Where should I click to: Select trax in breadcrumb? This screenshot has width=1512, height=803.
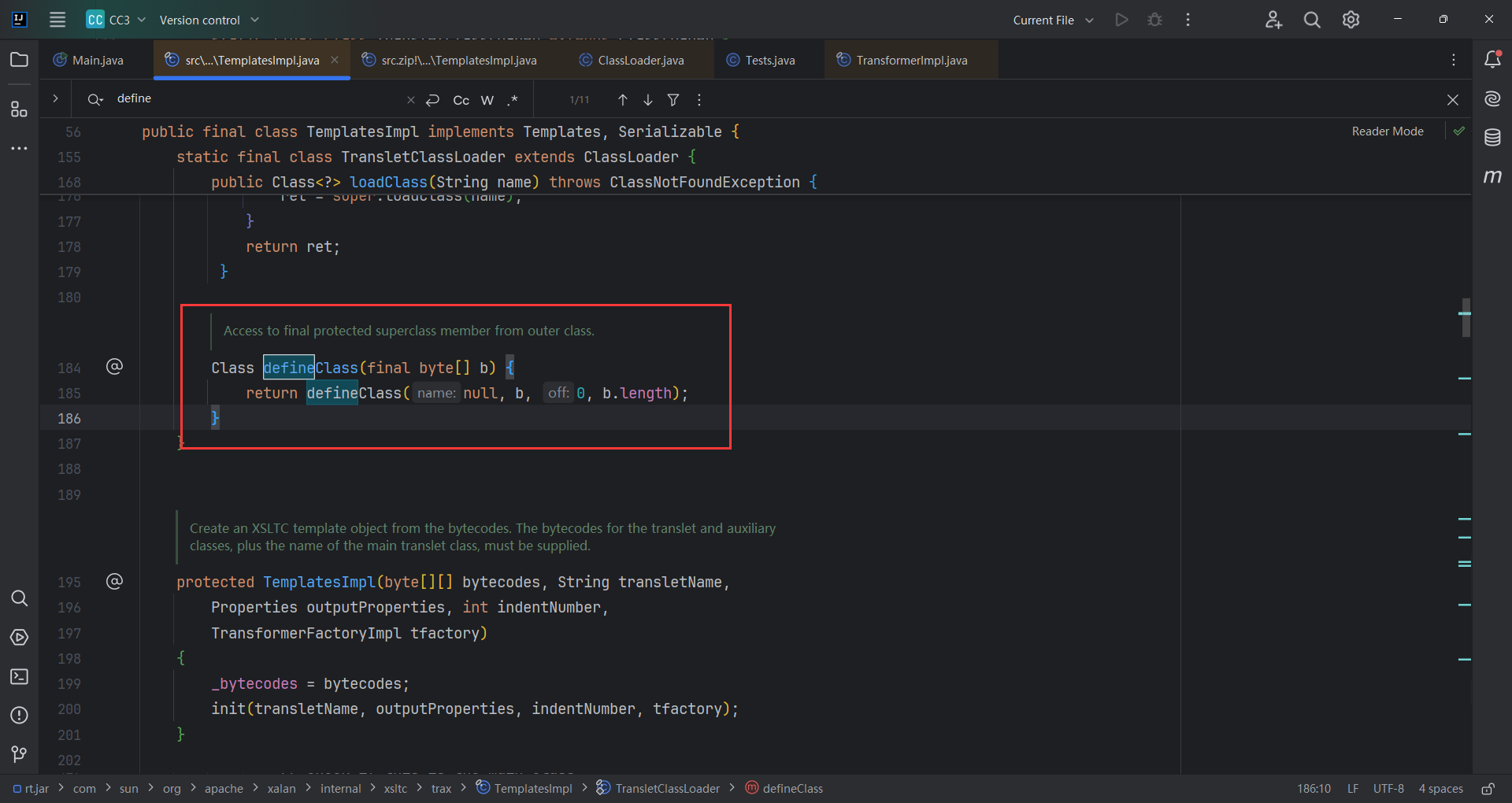click(x=442, y=789)
